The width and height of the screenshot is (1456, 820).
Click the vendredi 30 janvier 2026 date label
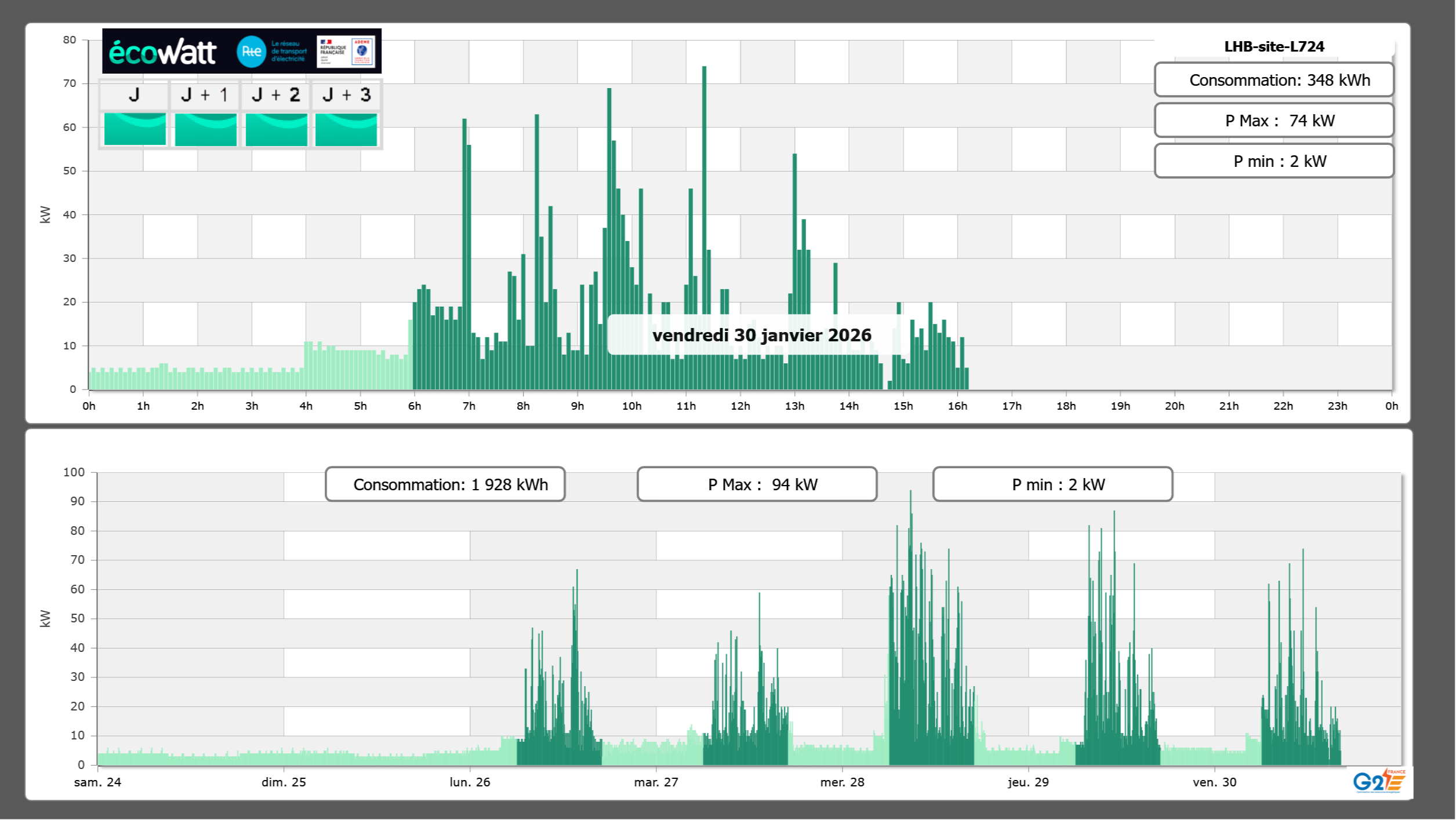tap(761, 335)
